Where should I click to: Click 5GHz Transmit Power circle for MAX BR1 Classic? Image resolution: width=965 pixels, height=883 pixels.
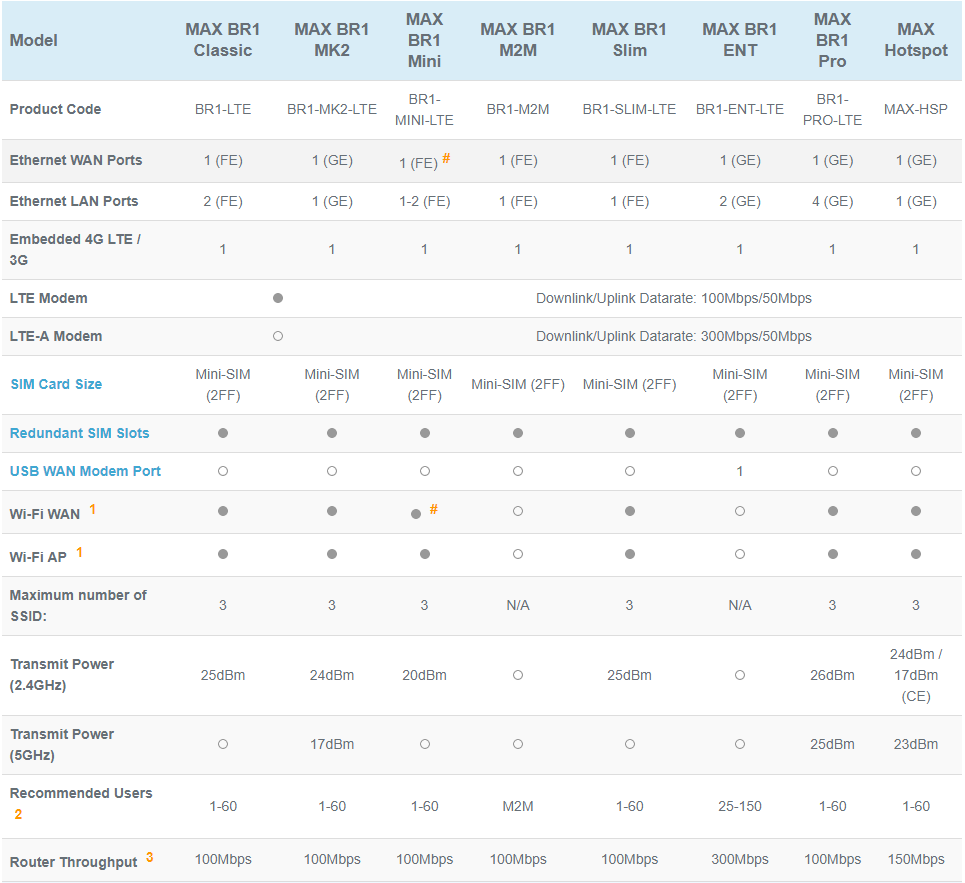coord(223,744)
